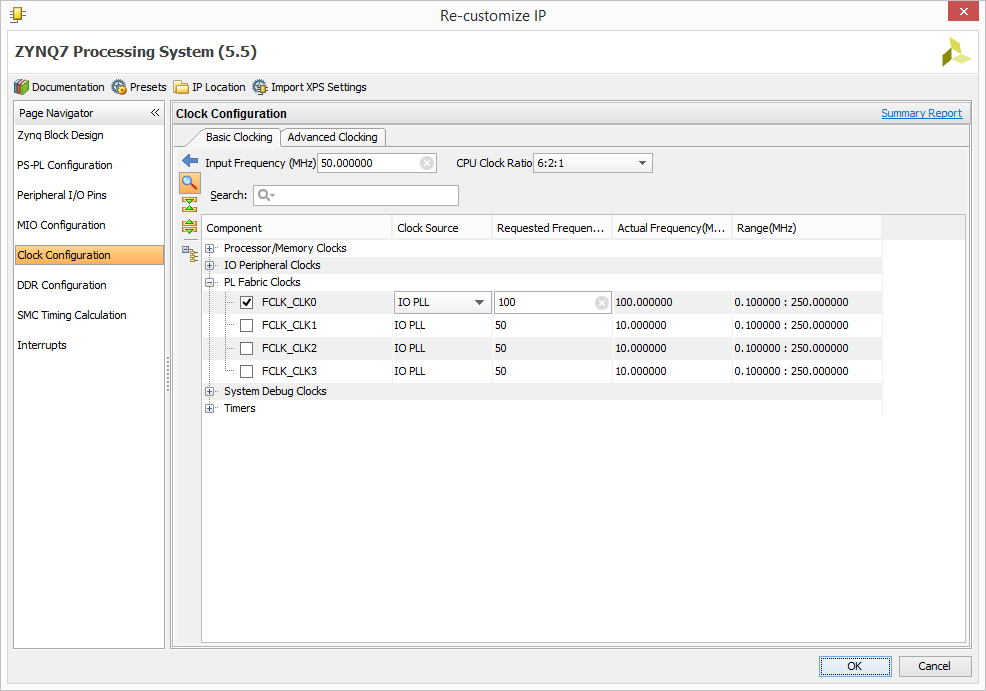This screenshot has height=691, width=986.
Task: Click the collapse all tree icon
Action: 189,204
